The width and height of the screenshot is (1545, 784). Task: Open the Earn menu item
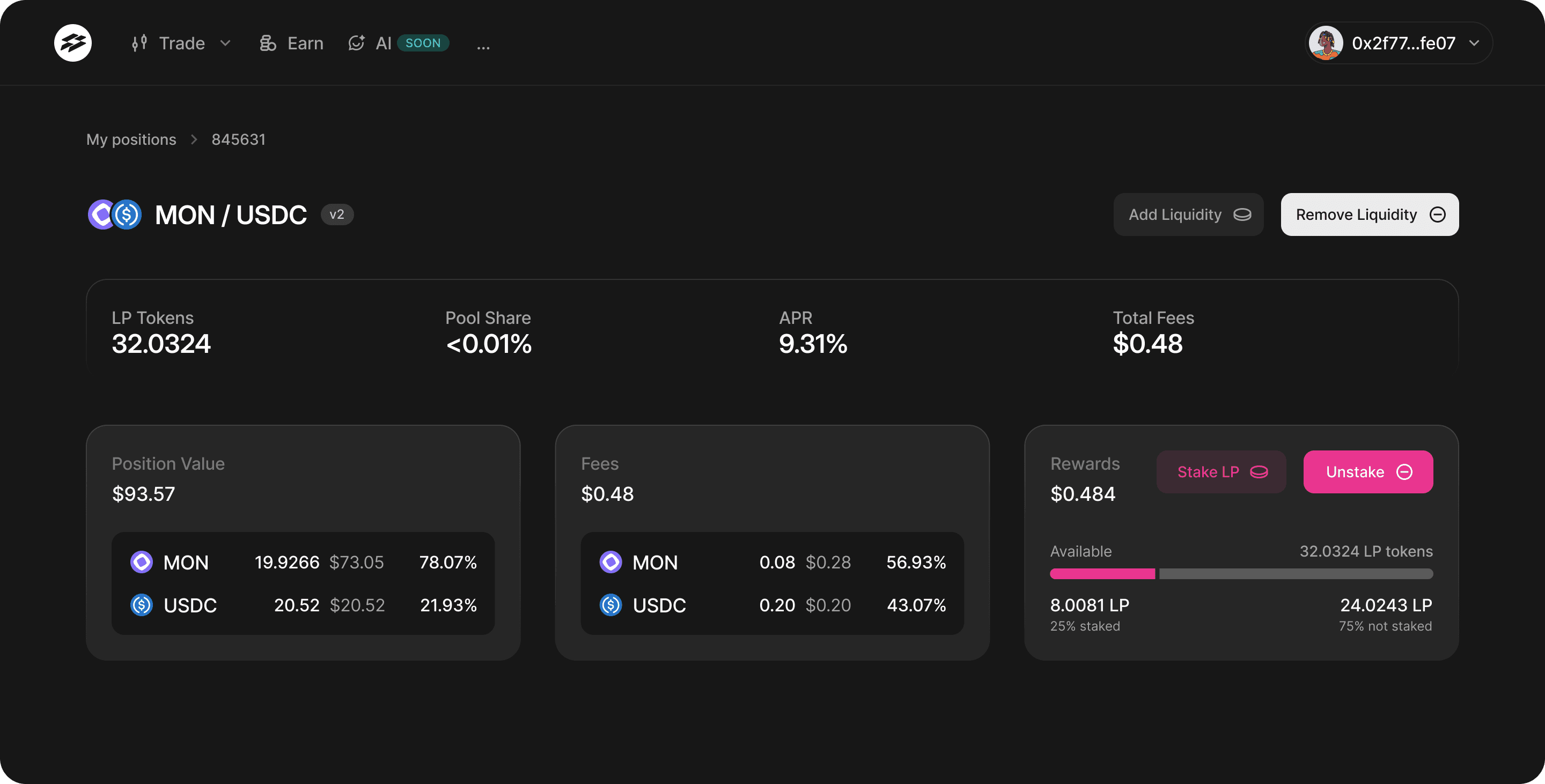(x=305, y=43)
